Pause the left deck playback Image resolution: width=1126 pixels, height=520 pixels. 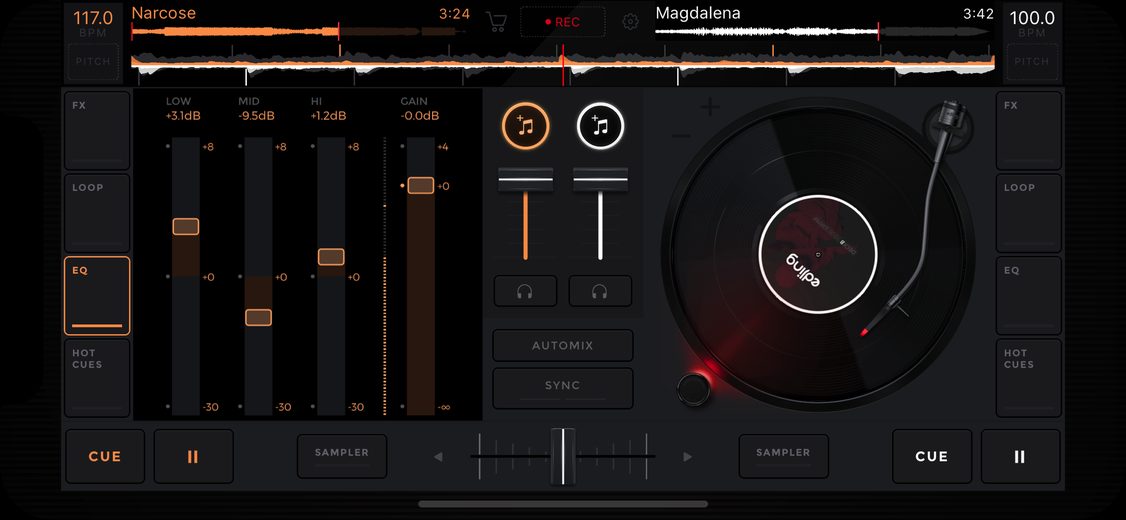(193, 456)
